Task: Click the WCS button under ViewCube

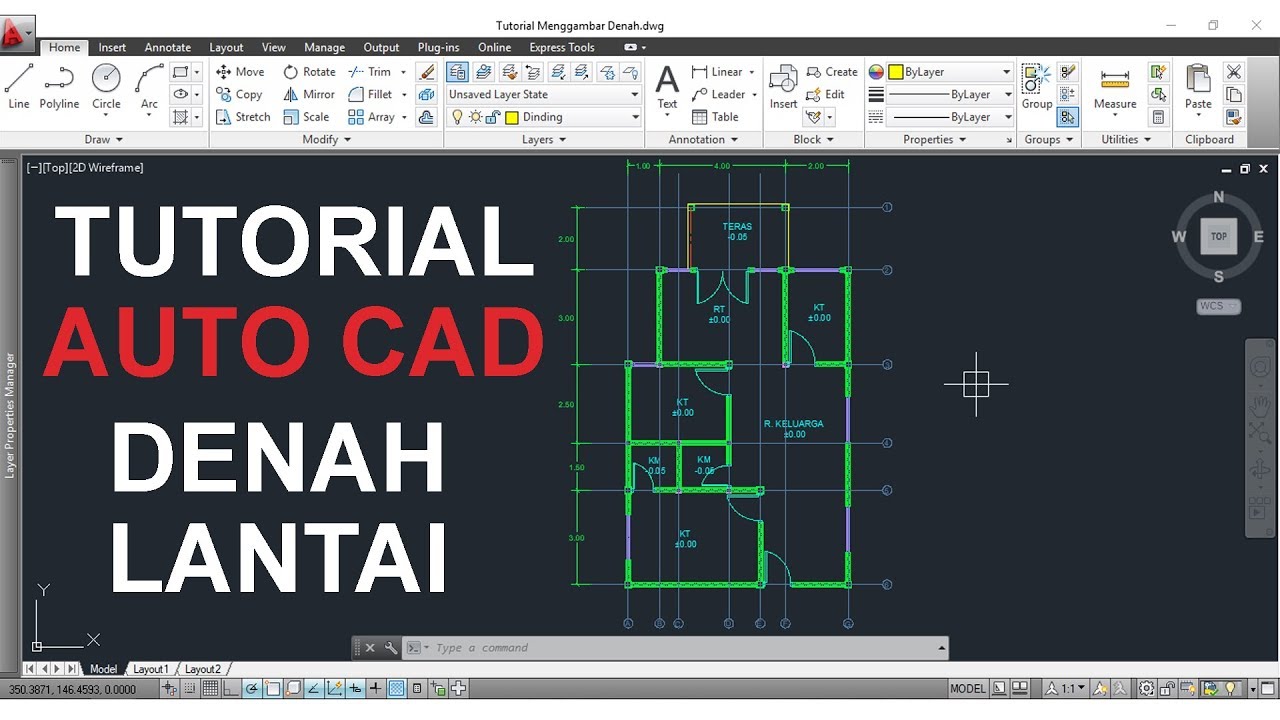Action: pos(1218,306)
